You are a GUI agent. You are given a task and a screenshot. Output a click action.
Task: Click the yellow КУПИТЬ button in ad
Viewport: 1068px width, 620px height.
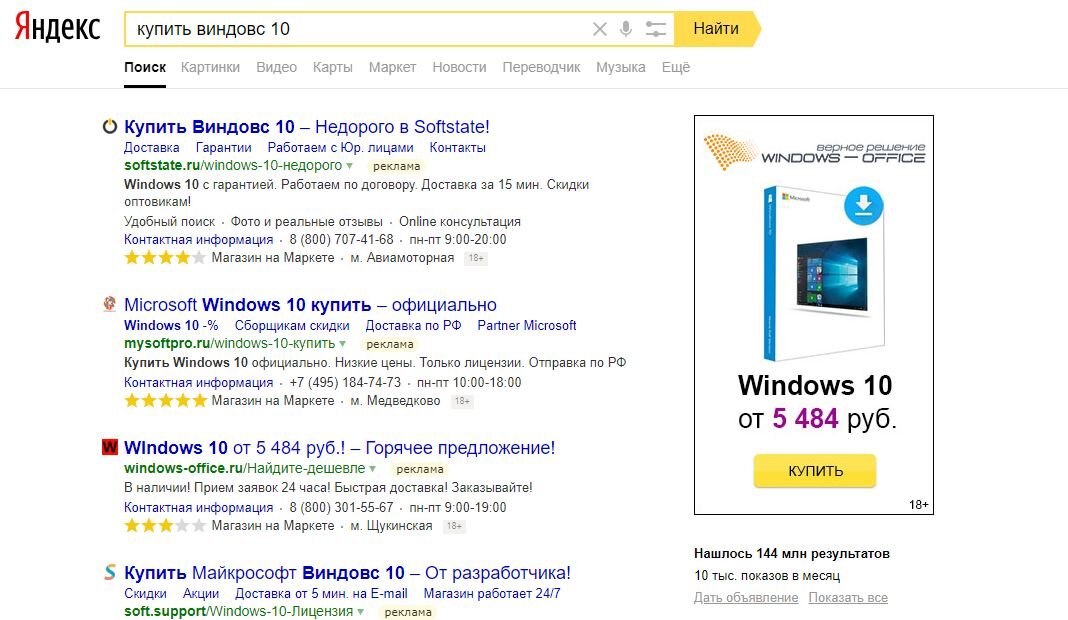click(815, 471)
